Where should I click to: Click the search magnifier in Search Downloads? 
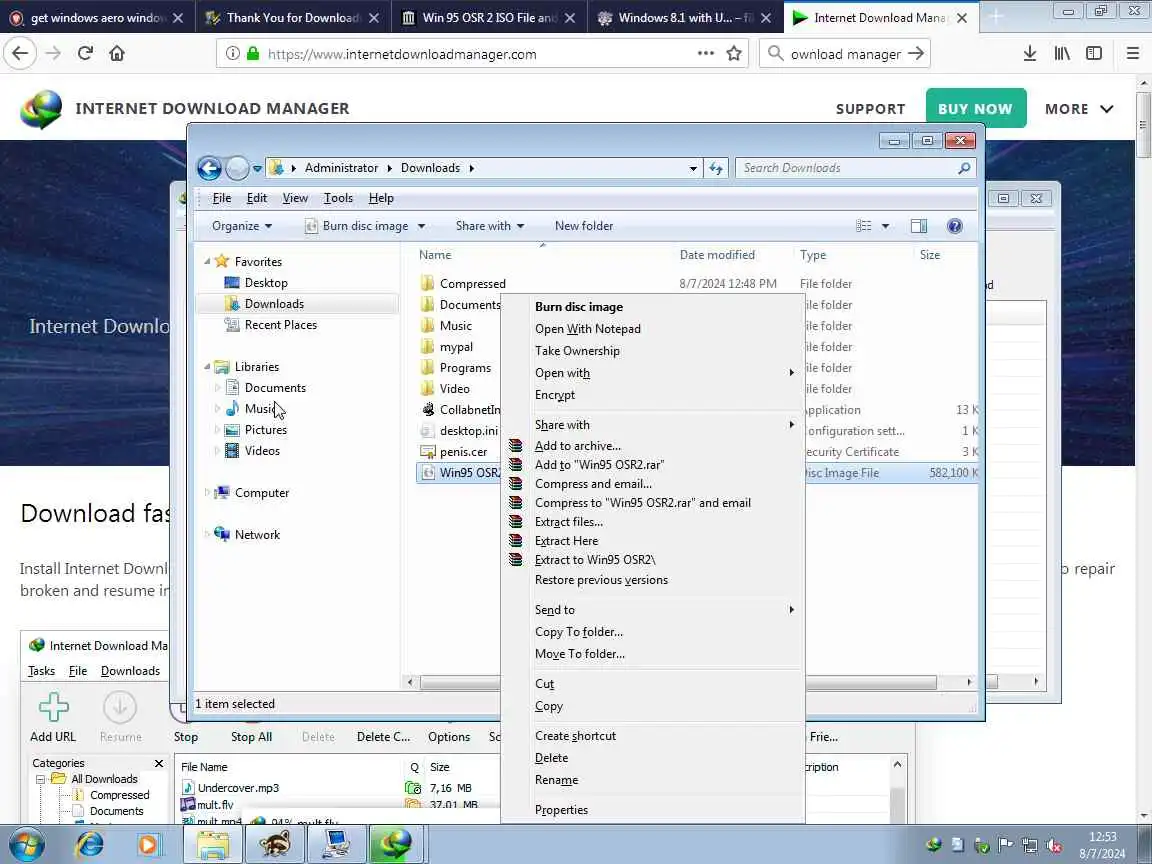point(964,168)
